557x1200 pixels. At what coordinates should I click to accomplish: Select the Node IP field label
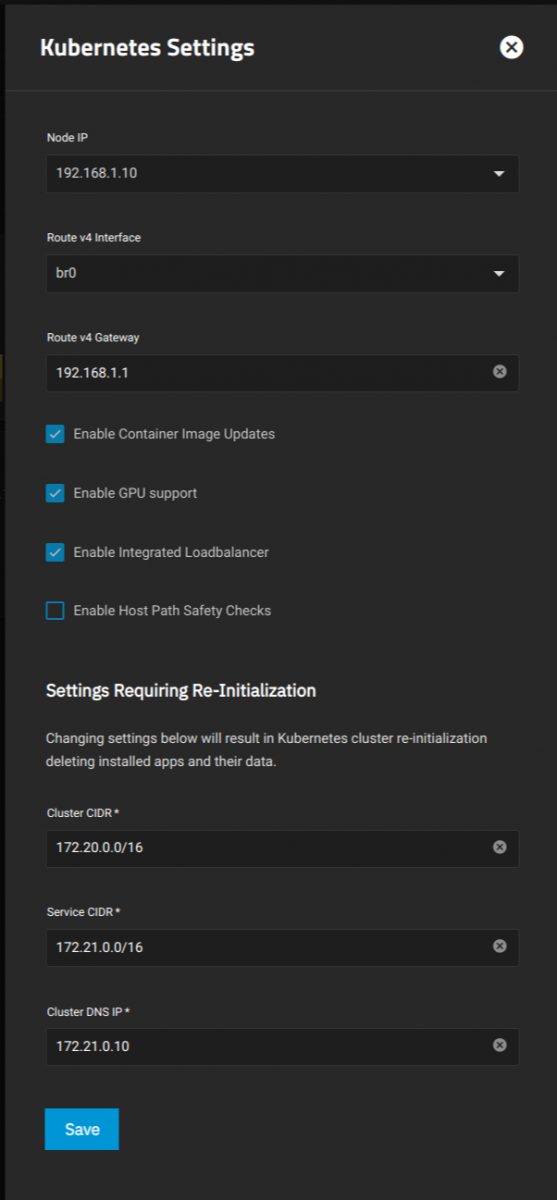coord(67,137)
